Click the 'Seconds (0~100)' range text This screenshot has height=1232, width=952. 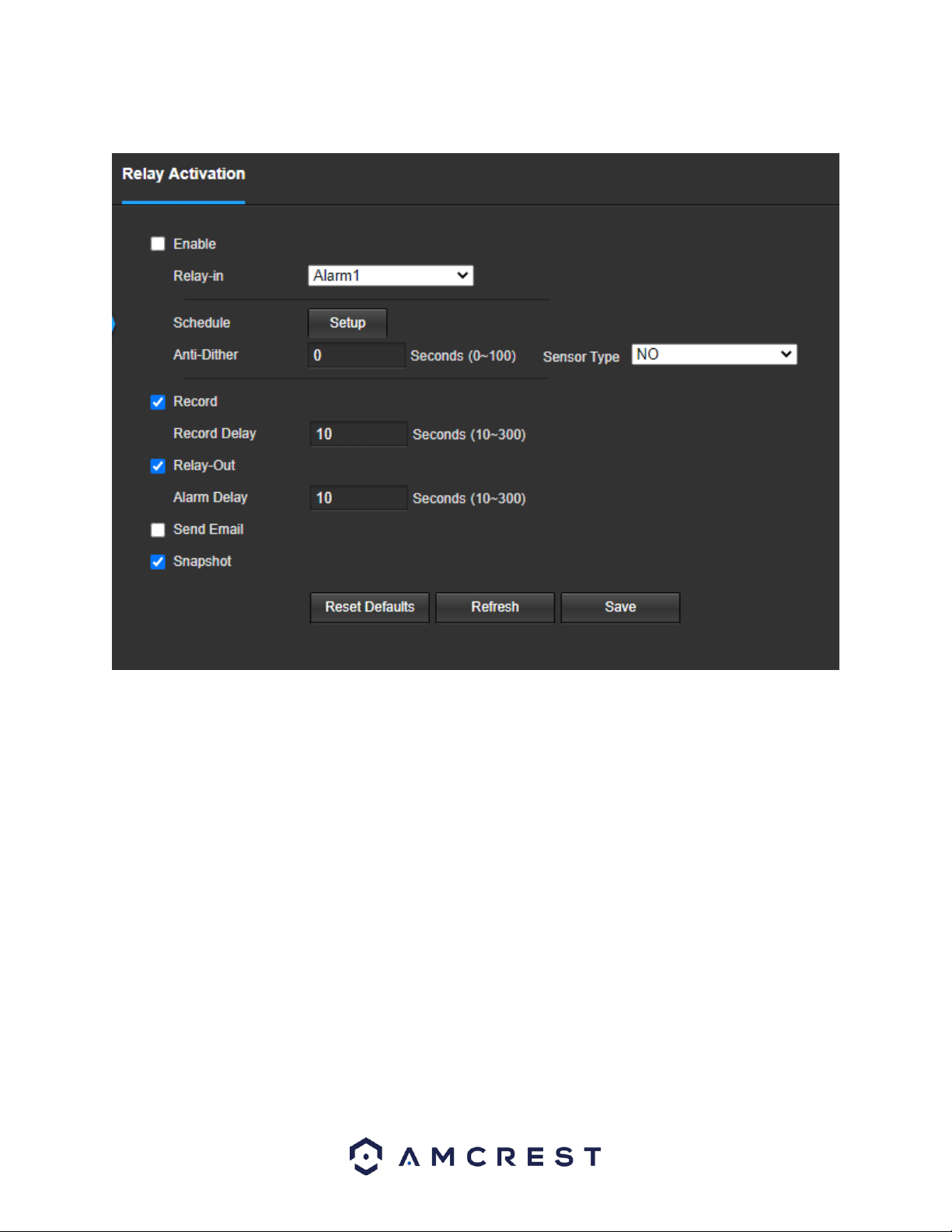click(463, 356)
